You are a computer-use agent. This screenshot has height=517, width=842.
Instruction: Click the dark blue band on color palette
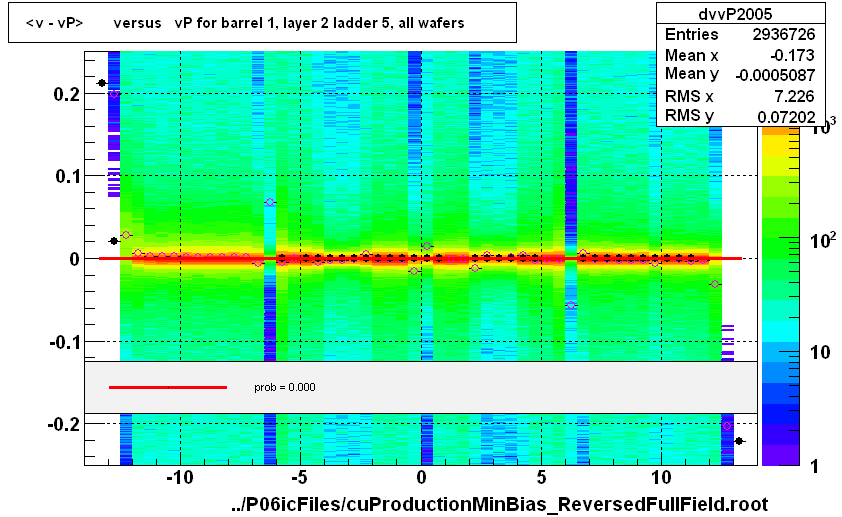(780, 413)
